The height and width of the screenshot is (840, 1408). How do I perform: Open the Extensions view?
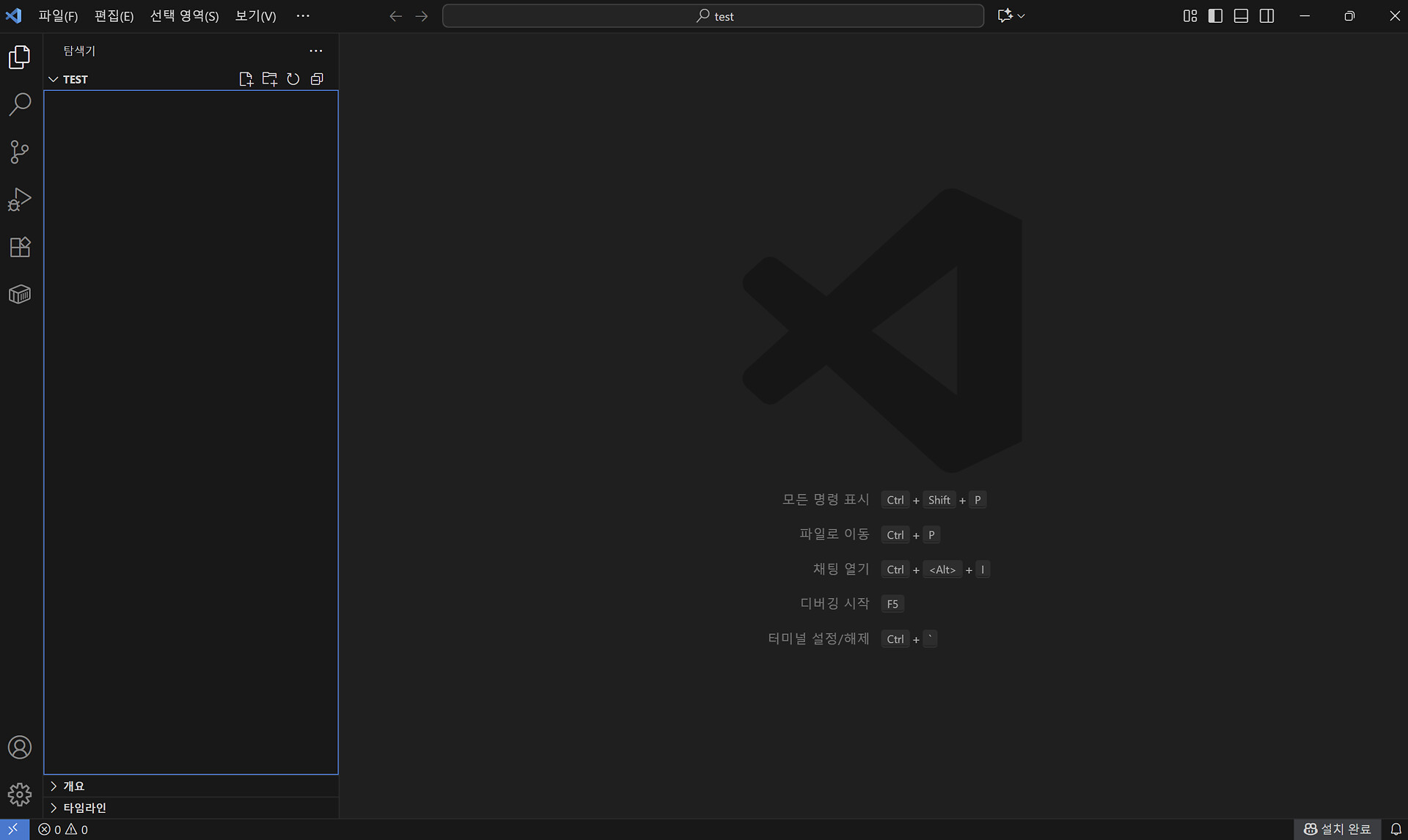(20, 247)
